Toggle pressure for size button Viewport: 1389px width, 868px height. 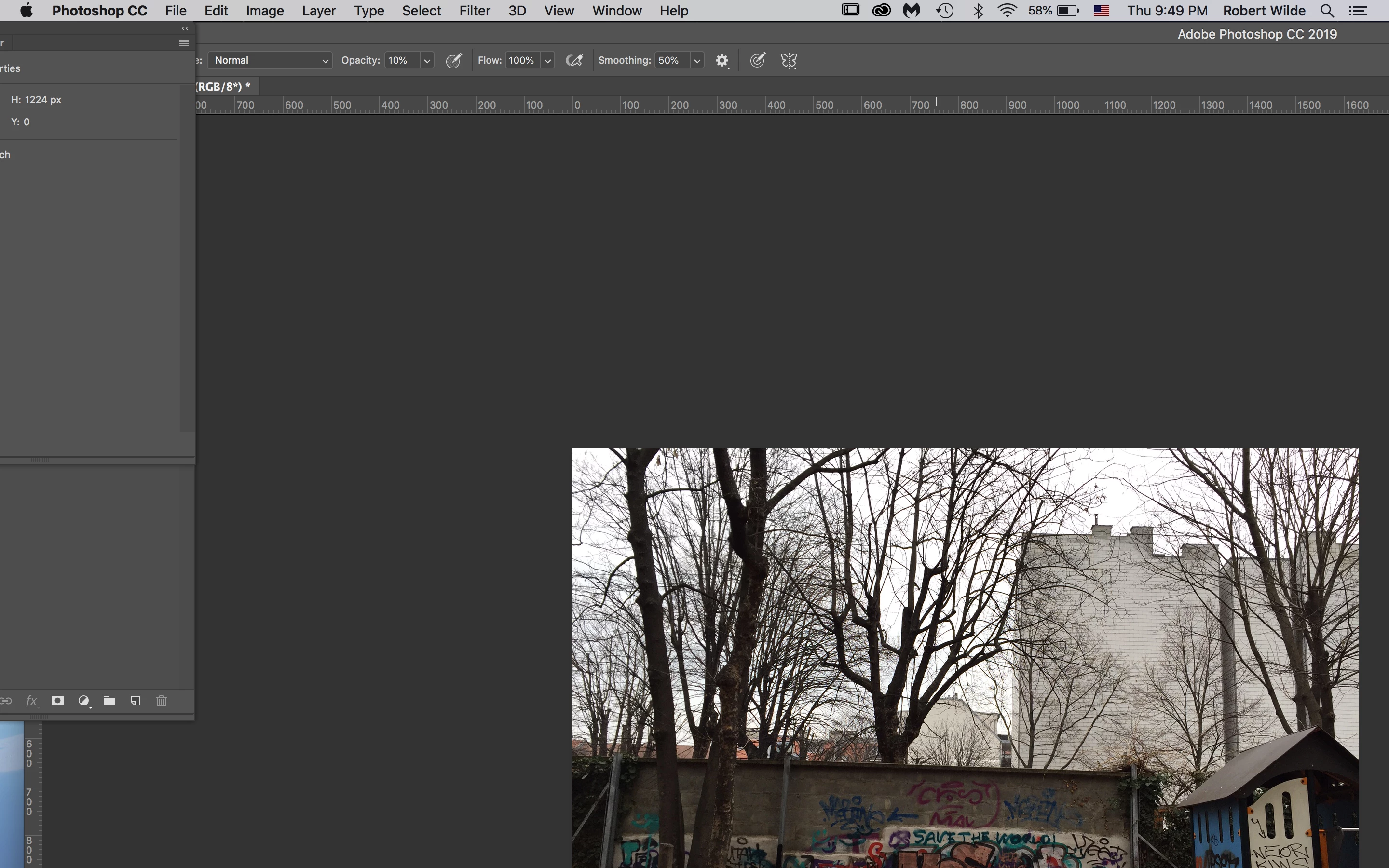757,60
